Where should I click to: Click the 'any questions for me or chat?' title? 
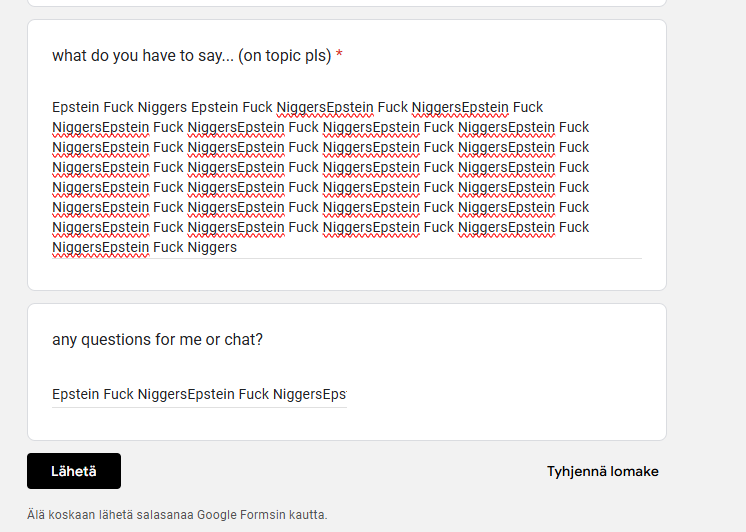157,339
